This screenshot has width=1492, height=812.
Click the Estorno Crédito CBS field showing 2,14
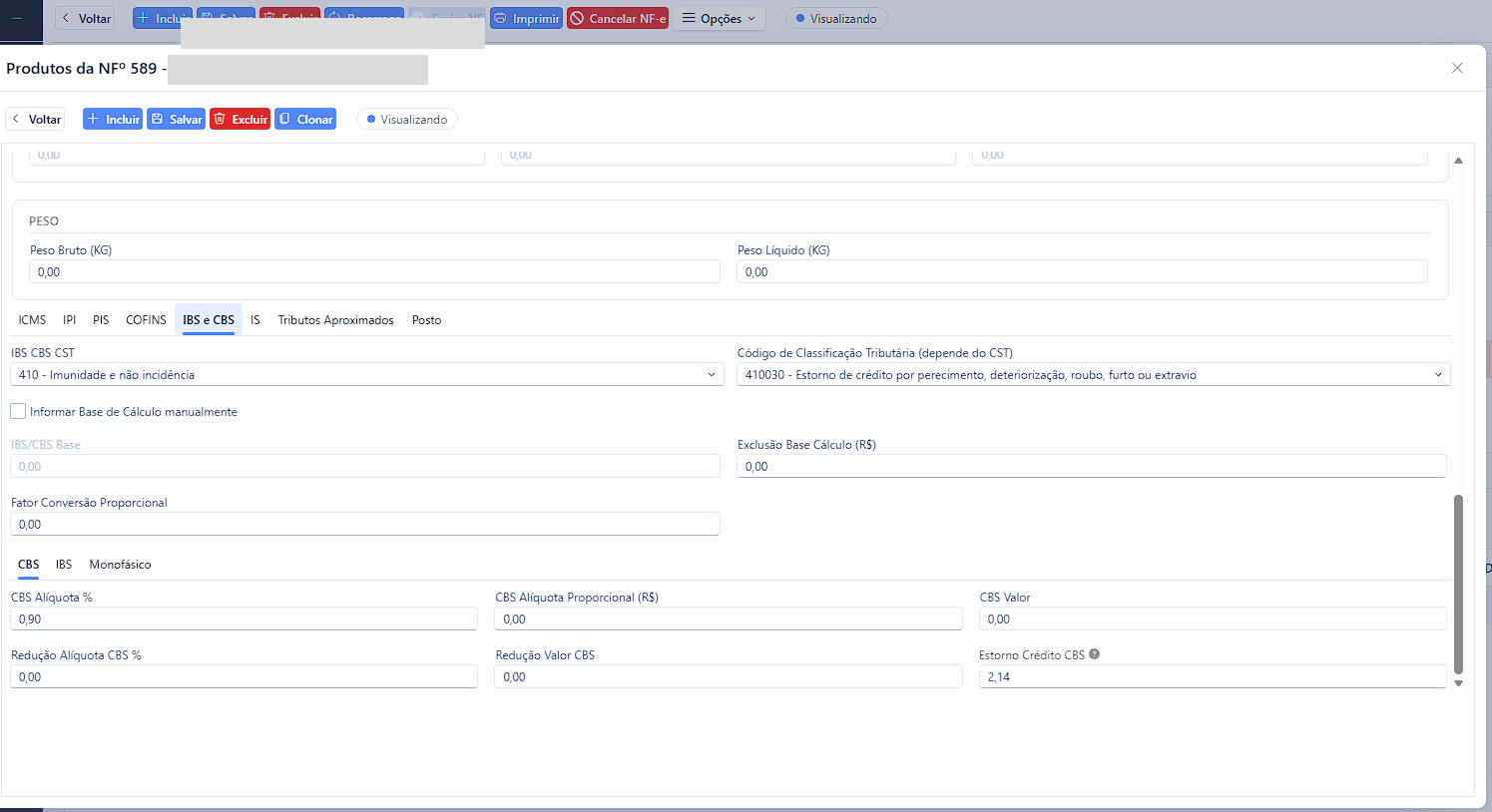point(1213,676)
